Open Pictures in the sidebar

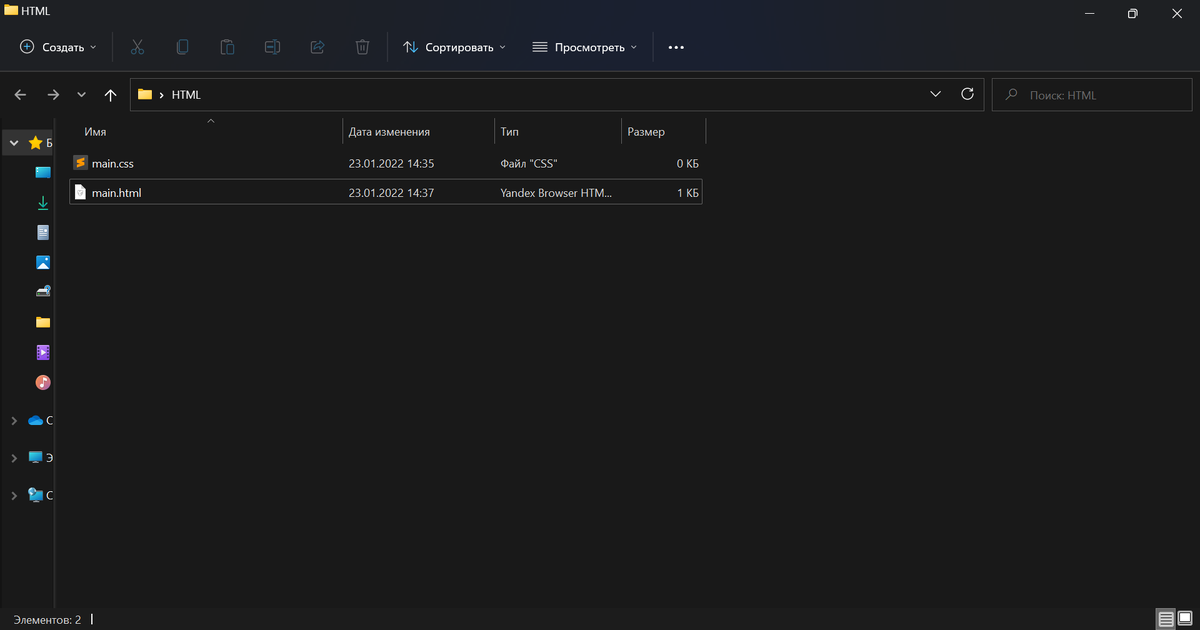(43, 262)
